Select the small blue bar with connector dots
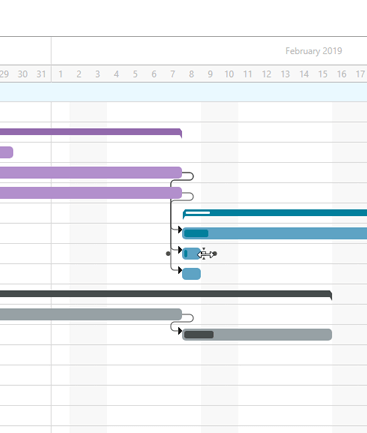 point(191,254)
